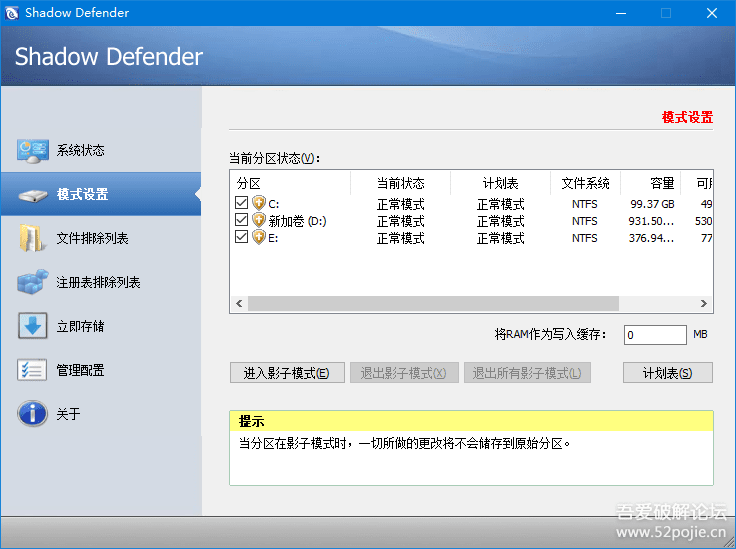This screenshot has height=549, width=736.
Task: Open the file exclusion list folder icon
Action: (32, 239)
